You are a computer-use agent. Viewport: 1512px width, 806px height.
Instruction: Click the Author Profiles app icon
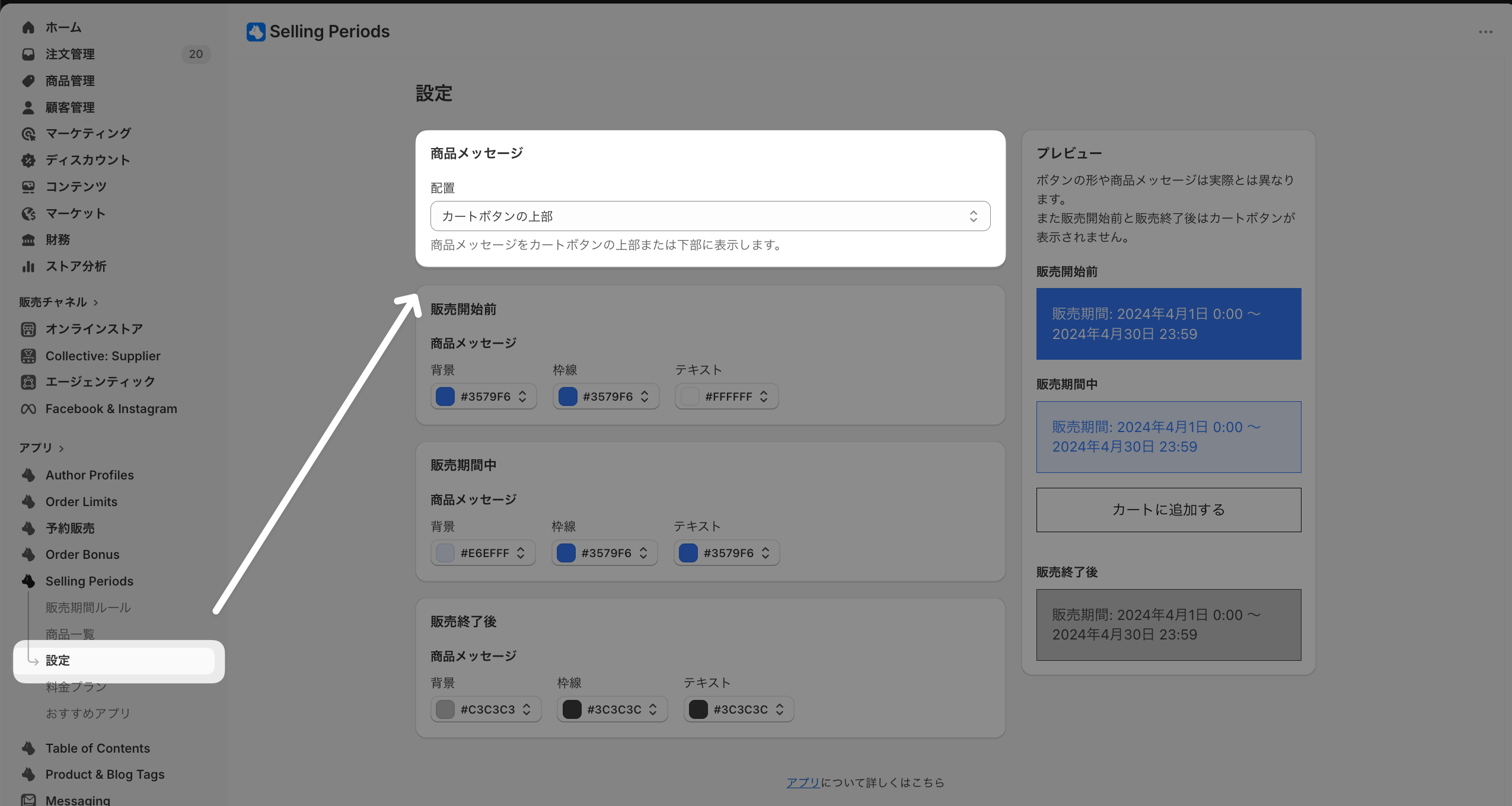[x=28, y=475]
